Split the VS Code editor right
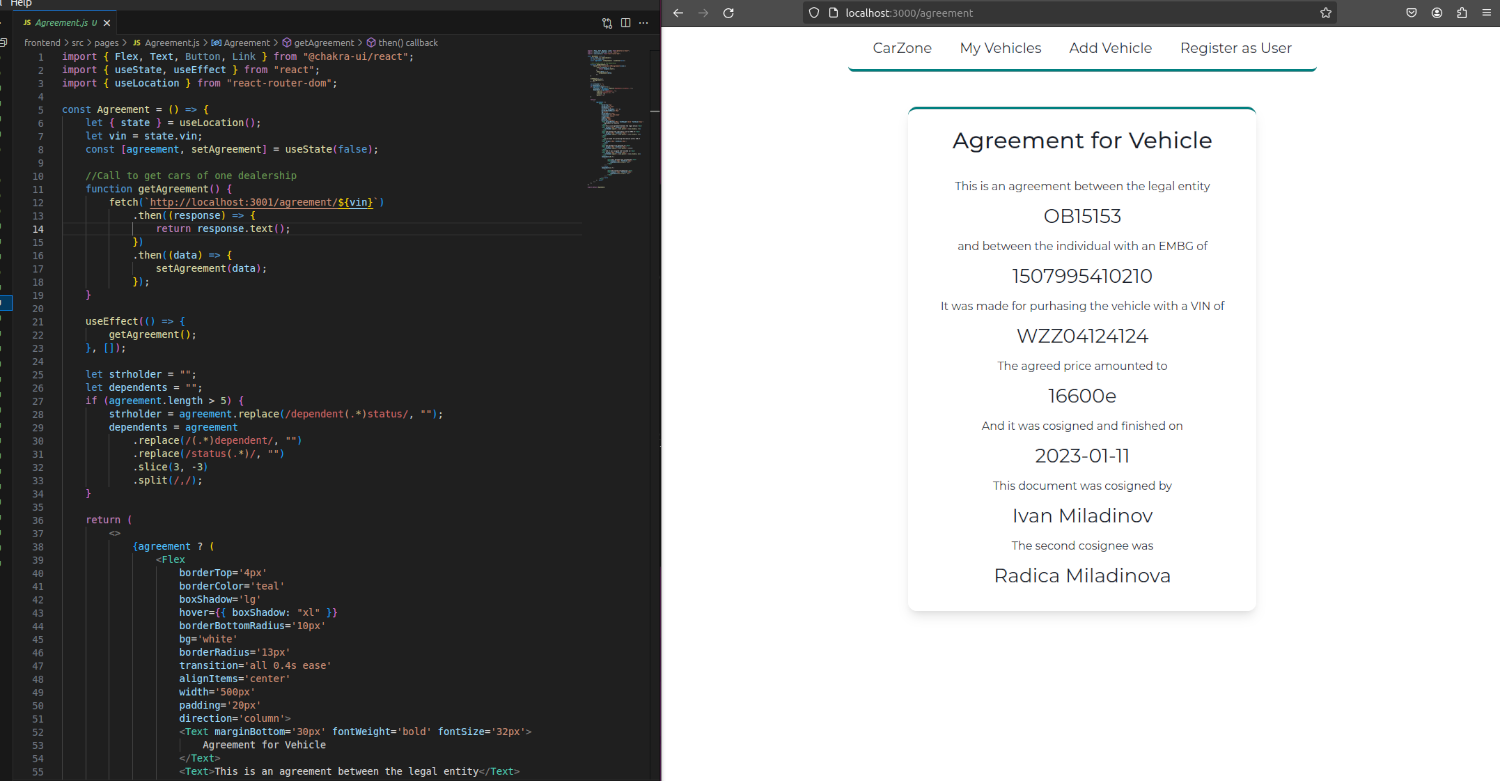The height and width of the screenshot is (781, 1500). 626,23
